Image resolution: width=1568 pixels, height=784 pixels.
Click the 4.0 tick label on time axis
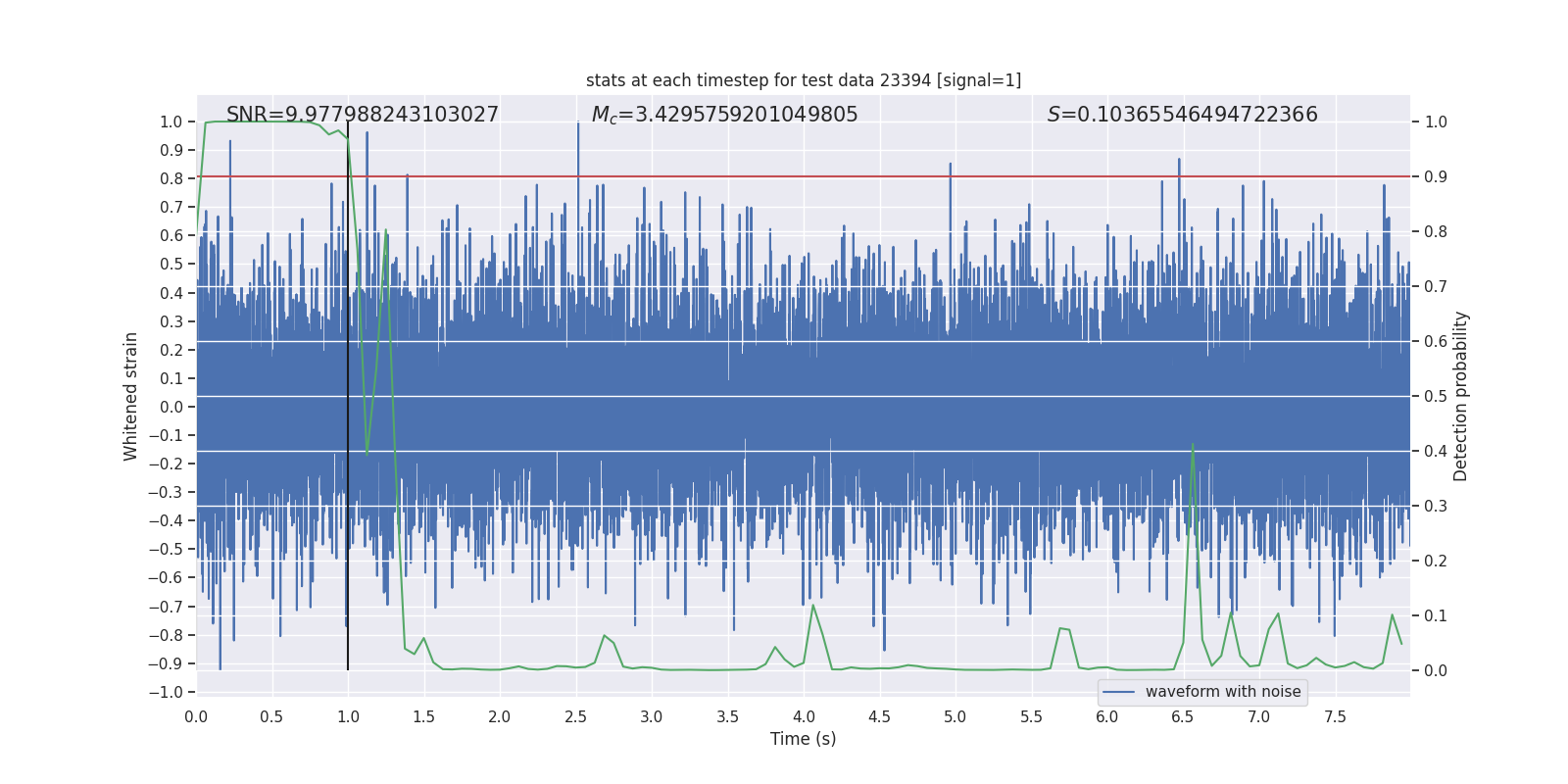(804, 716)
